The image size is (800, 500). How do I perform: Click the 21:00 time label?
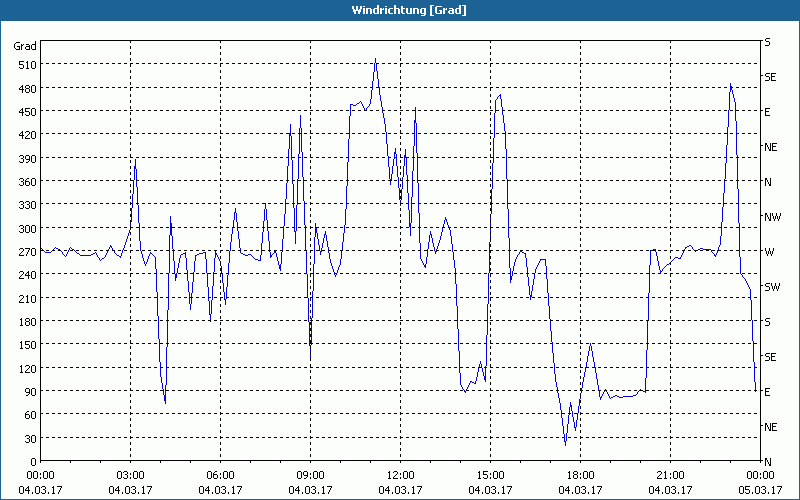click(x=670, y=475)
